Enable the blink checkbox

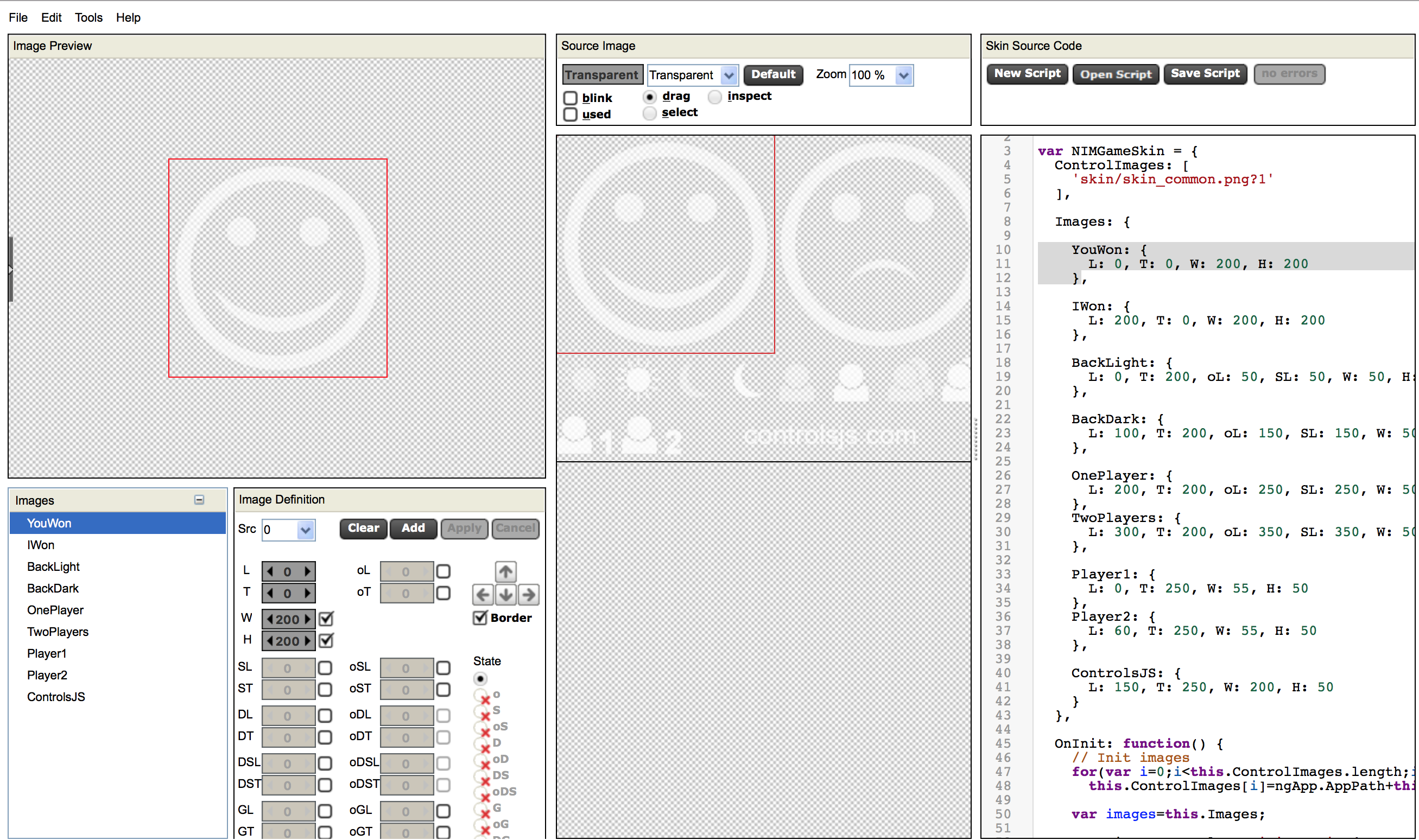pos(570,98)
